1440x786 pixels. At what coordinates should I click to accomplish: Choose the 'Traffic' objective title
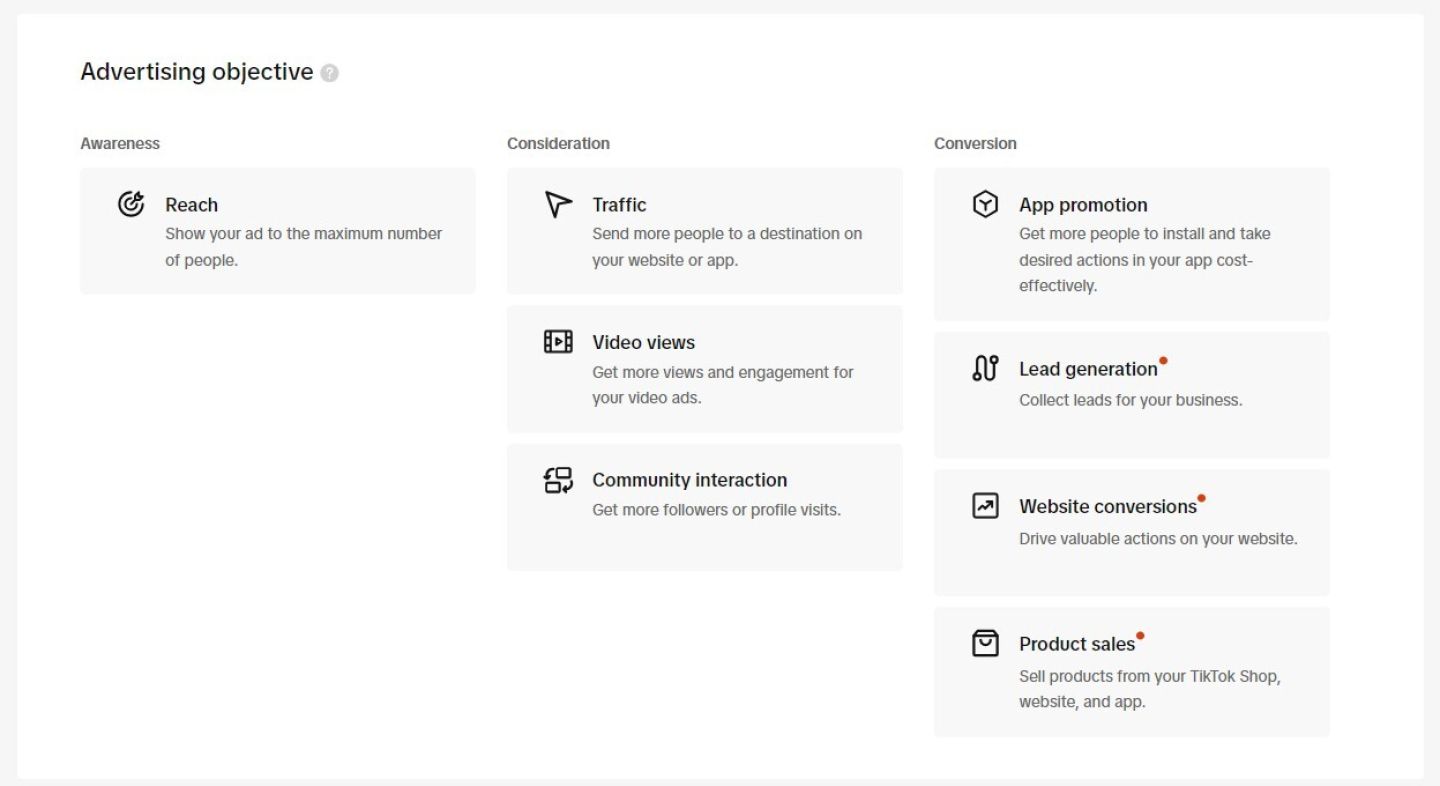[x=619, y=205]
